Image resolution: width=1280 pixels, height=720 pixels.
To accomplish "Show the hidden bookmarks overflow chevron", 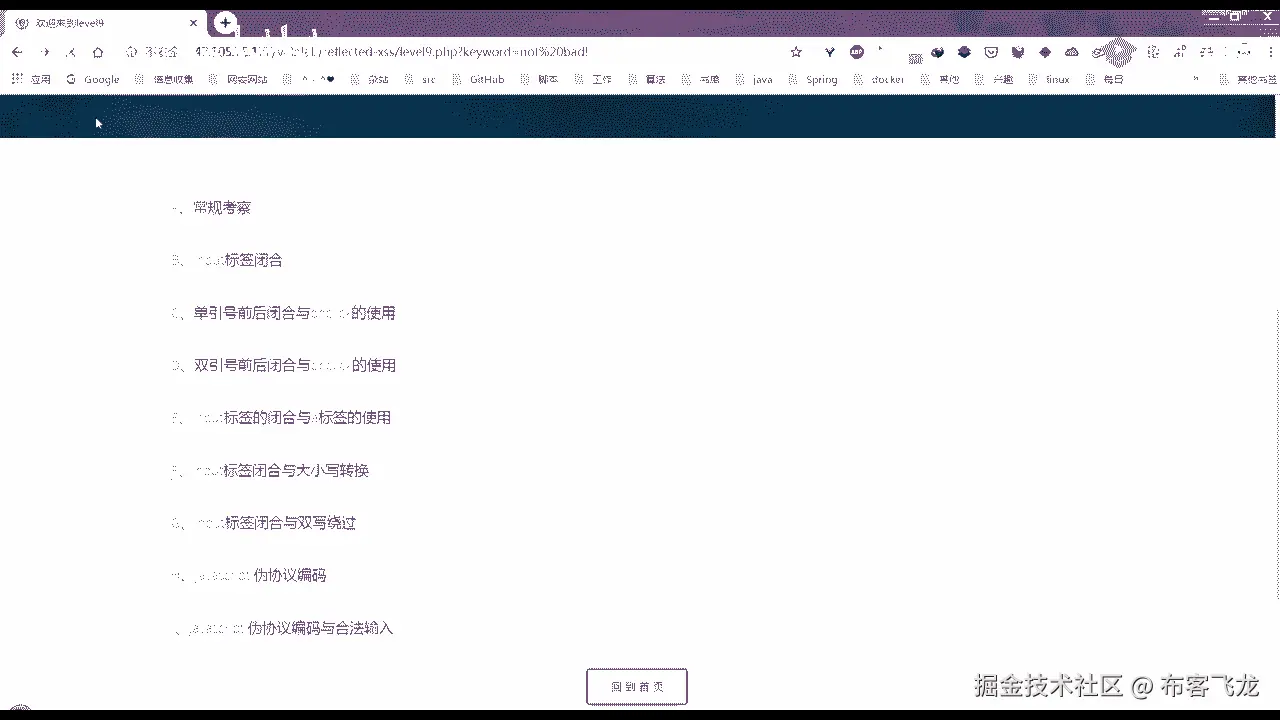I will tap(1196, 79).
